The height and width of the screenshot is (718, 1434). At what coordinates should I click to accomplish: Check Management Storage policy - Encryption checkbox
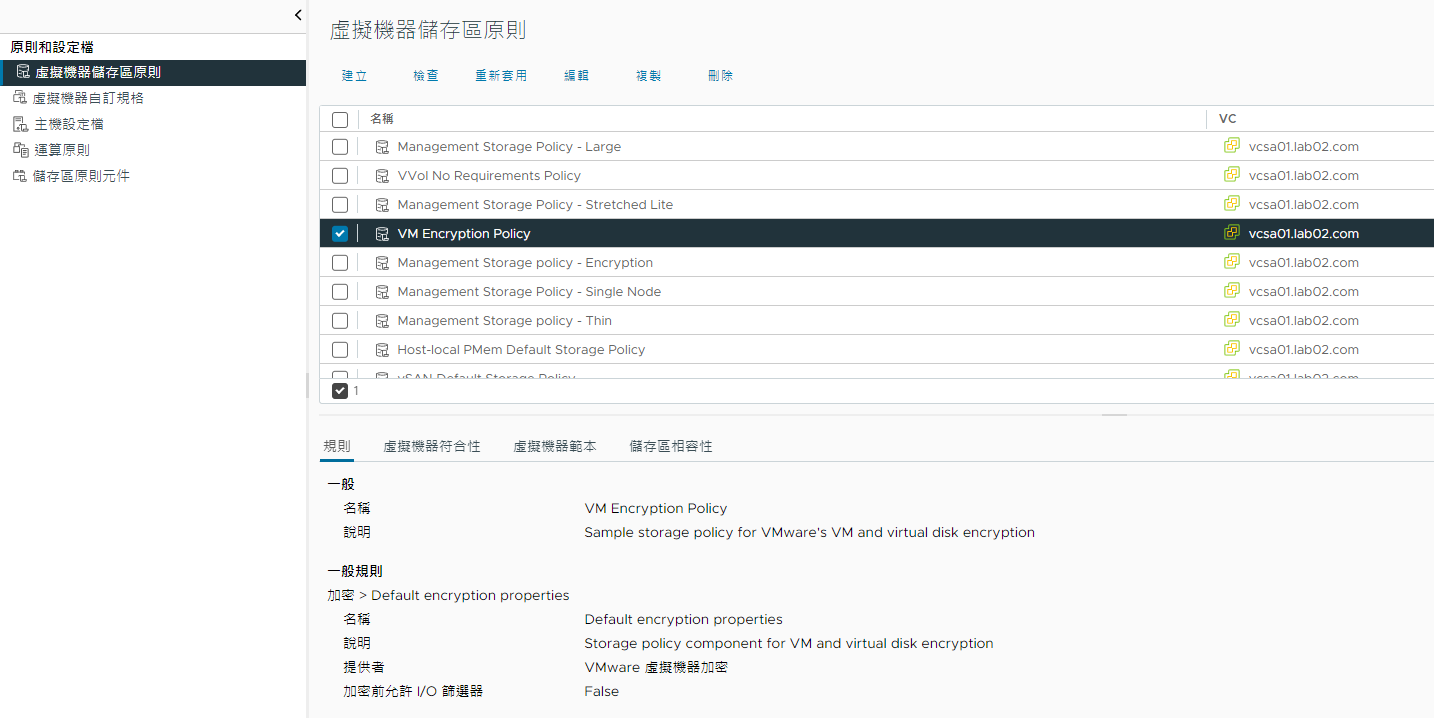(340, 263)
